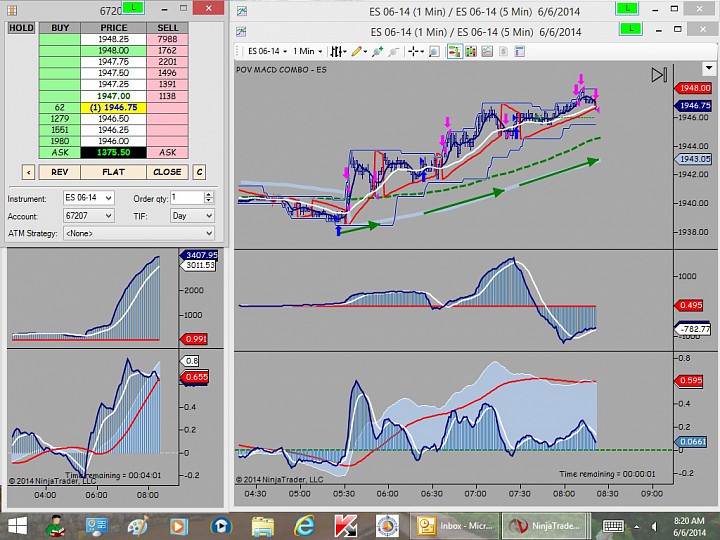Select the pencil drawing tools icon
Image resolution: width=720 pixels, height=540 pixels.
pos(357,51)
